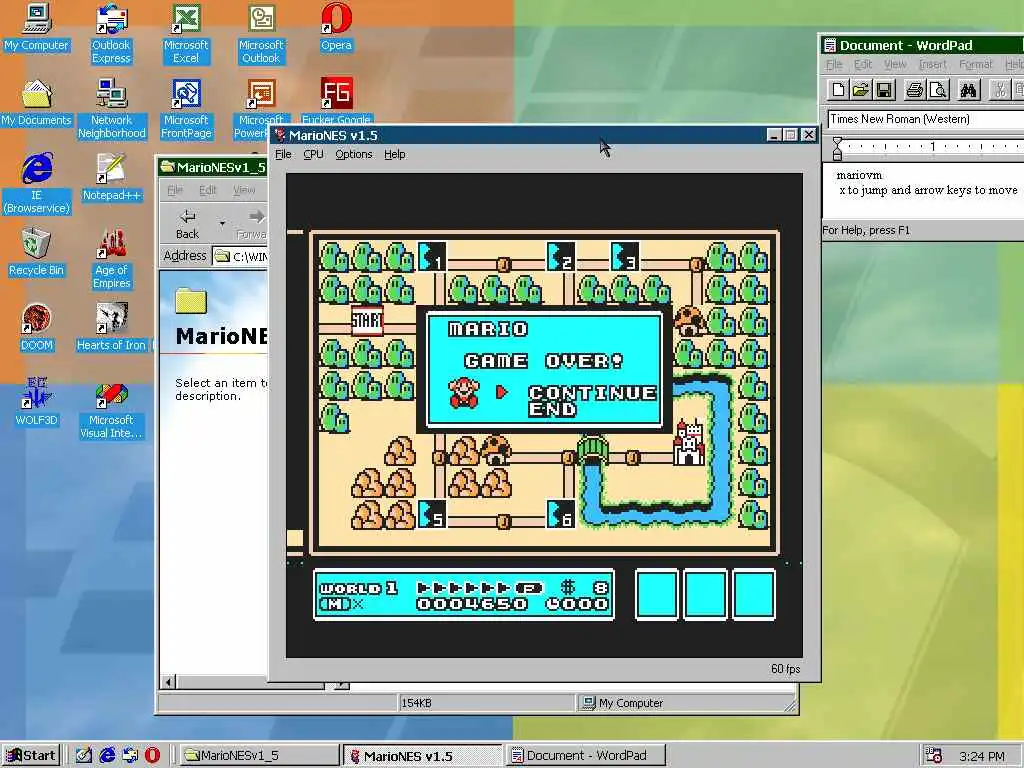The image size is (1024, 768).
Task: Open the File menu in WordPad
Action: click(834, 64)
